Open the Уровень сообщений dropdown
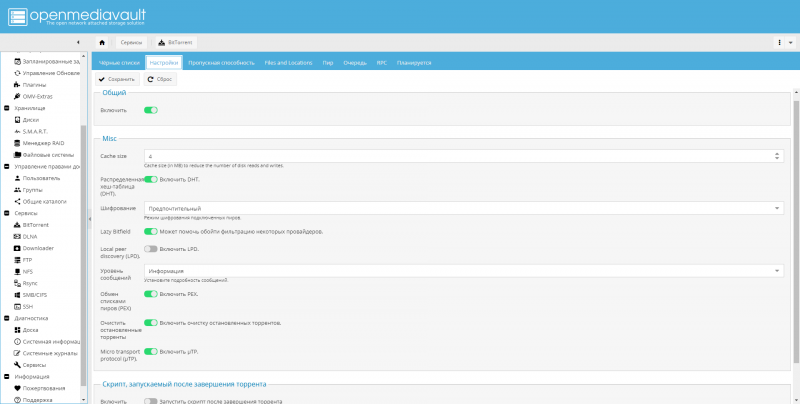The image size is (800, 404). [x=464, y=271]
